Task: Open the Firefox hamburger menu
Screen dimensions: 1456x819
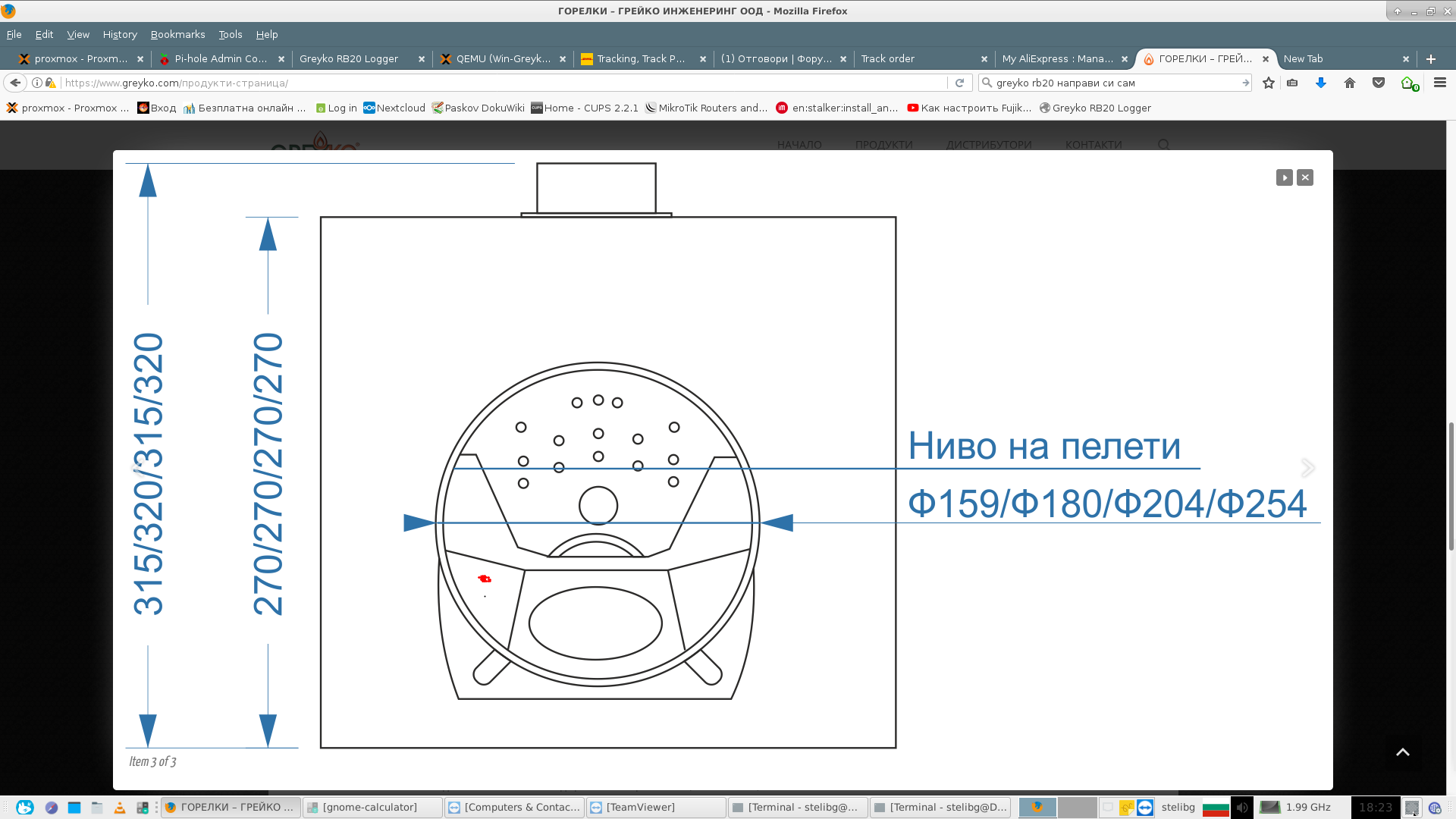Action: click(x=1440, y=83)
